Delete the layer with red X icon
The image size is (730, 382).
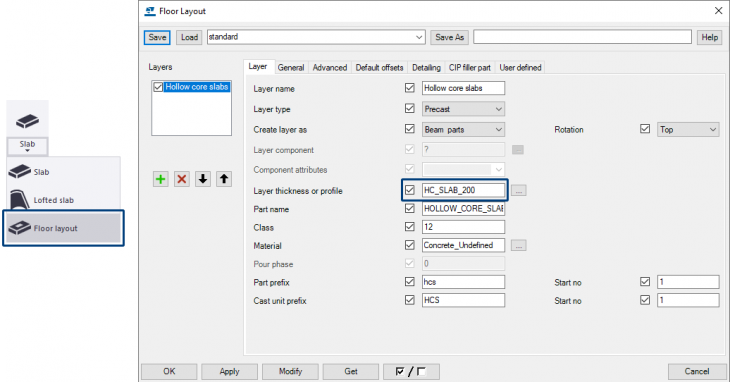(x=182, y=179)
